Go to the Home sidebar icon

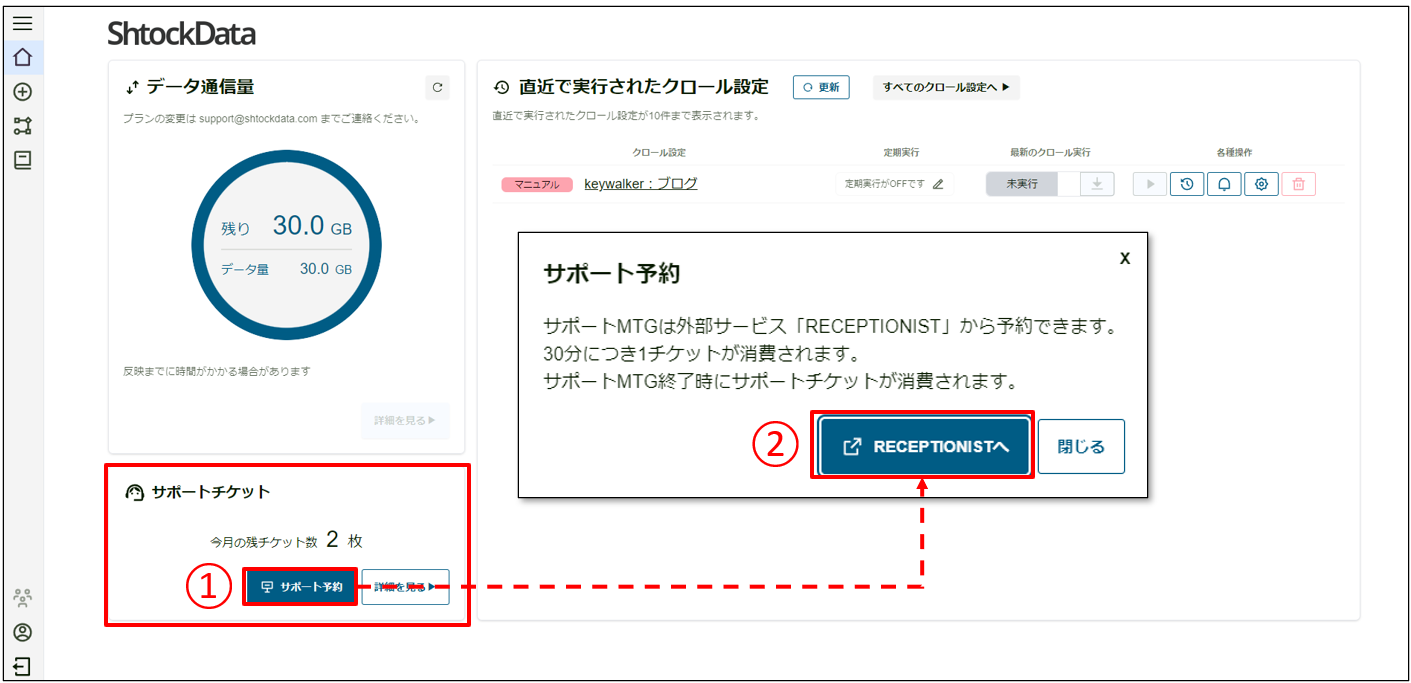22,57
